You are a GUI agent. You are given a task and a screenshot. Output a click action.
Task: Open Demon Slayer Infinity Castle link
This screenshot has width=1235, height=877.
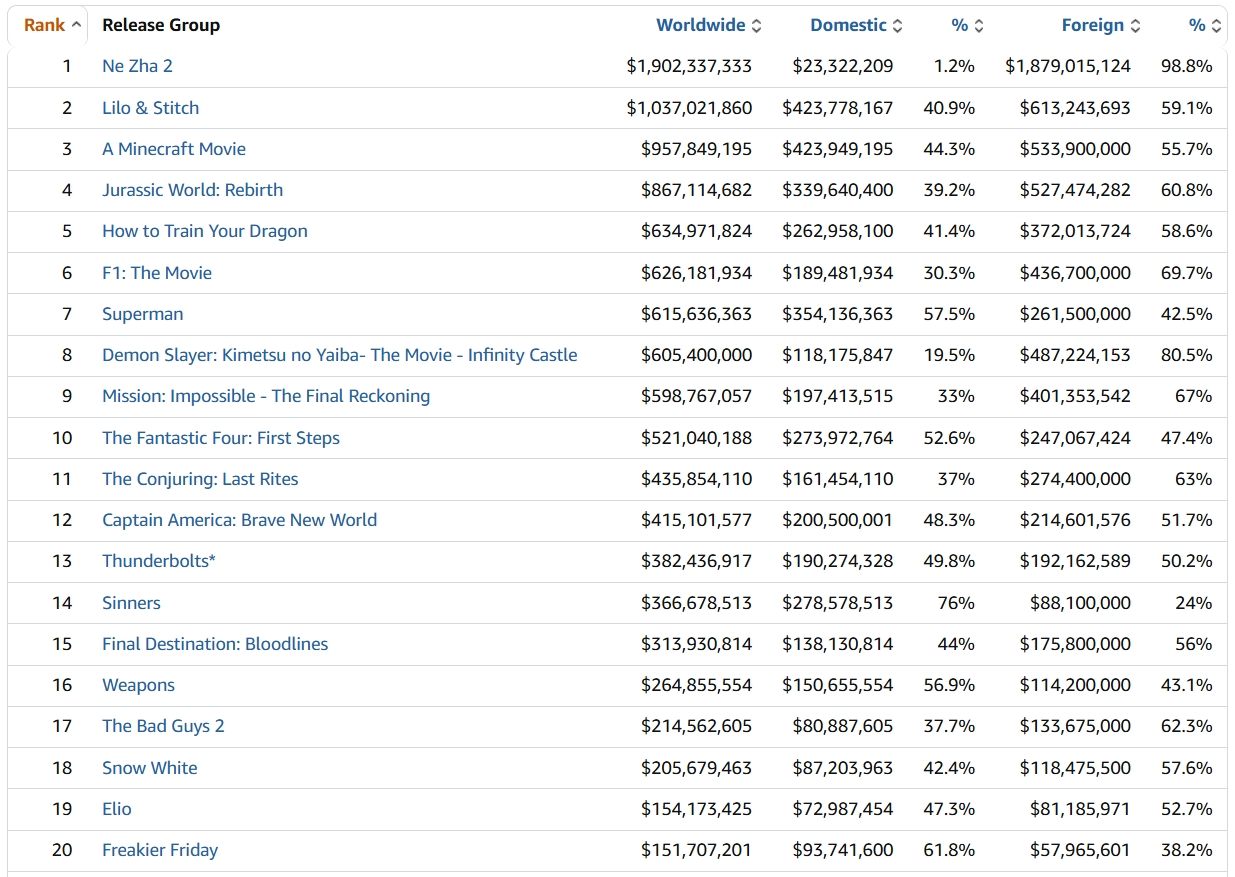(x=339, y=355)
